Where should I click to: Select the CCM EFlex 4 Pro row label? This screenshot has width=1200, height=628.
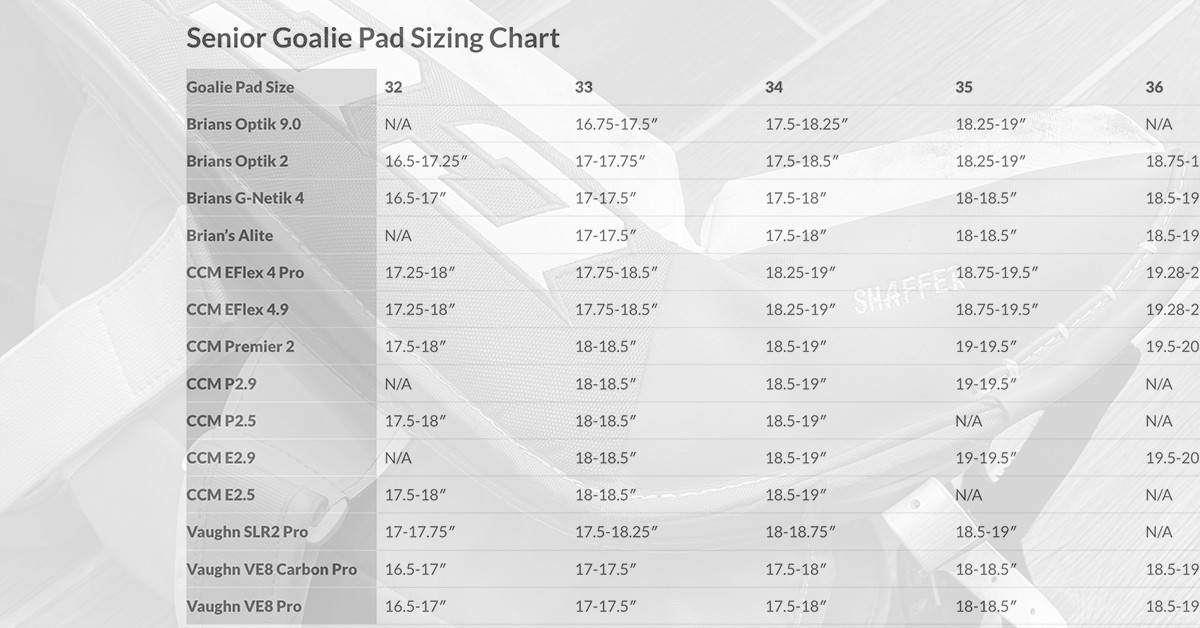[x=245, y=272]
